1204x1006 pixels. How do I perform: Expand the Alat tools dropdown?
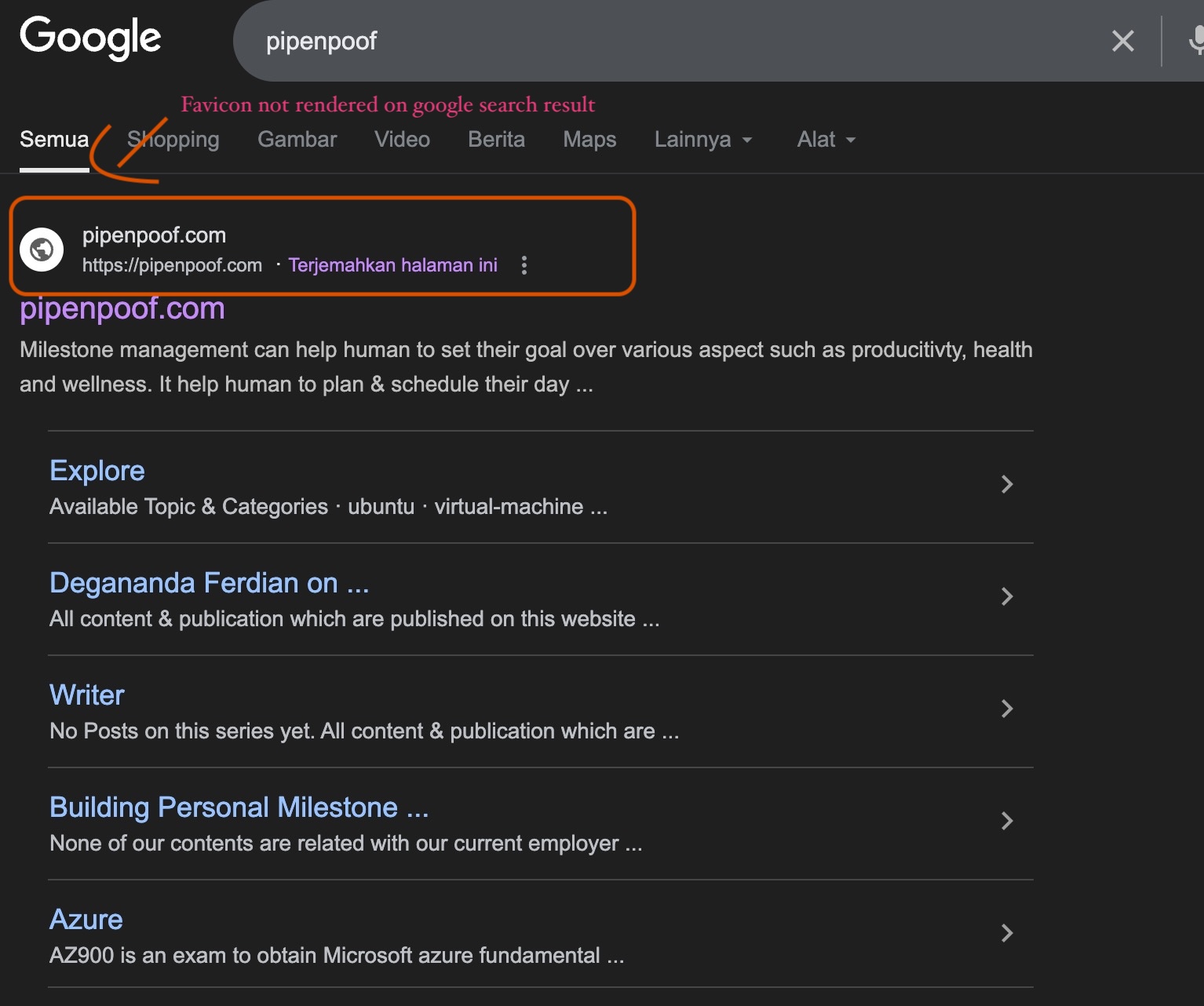click(x=826, y=140)
